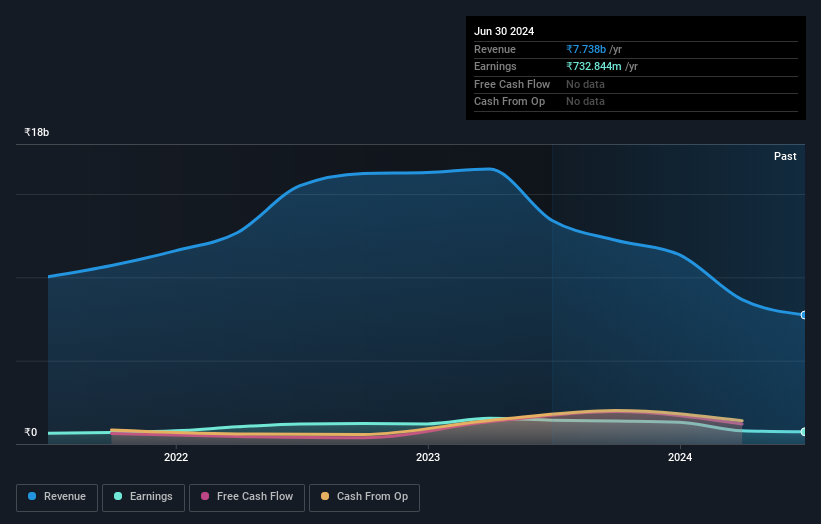Click Free Cash Flow No data value
This screenshot has height=524, width=821.
pos(585,84)
